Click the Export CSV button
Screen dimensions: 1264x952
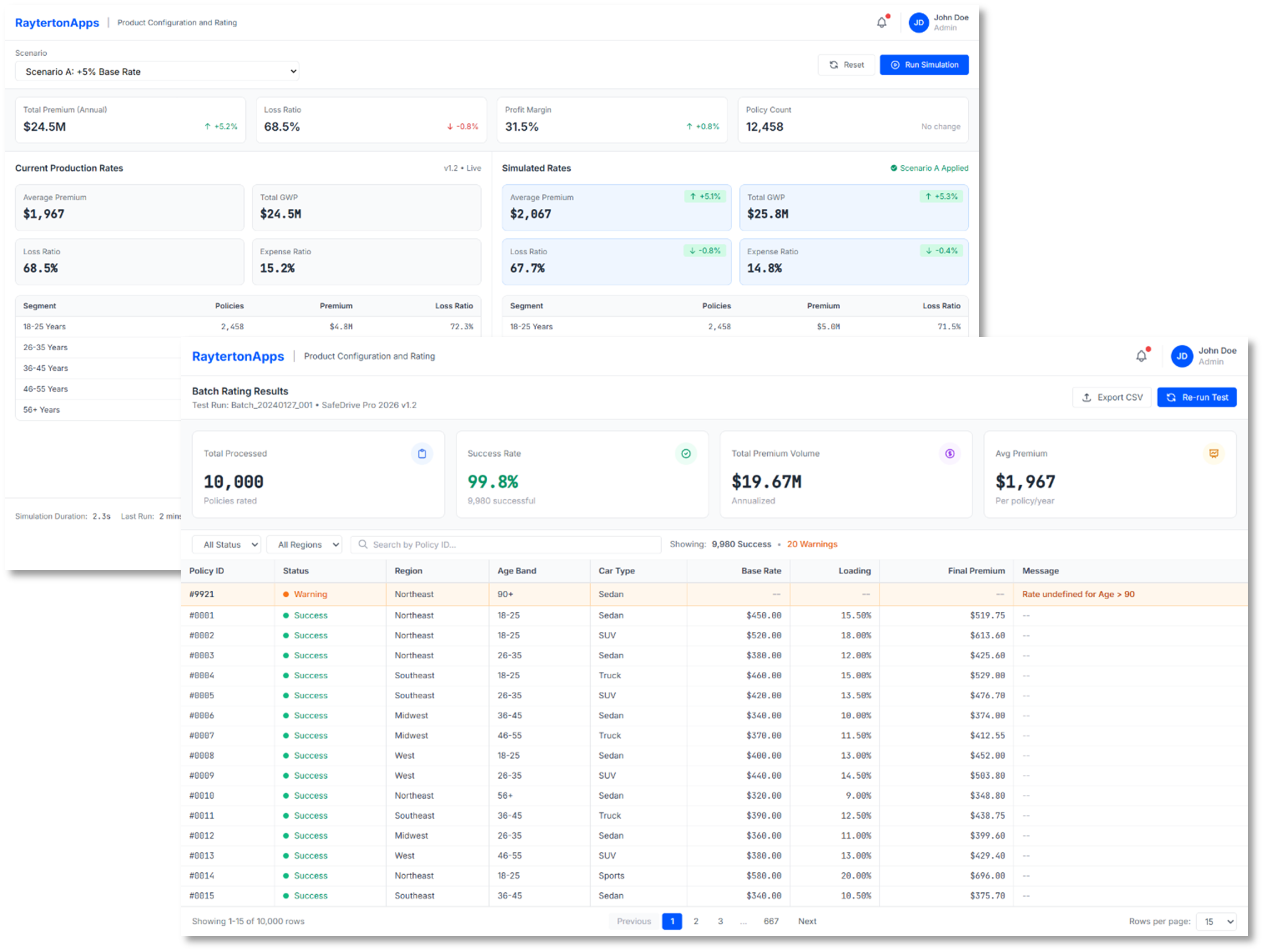pyautogui.click(x=1111, y=397)
